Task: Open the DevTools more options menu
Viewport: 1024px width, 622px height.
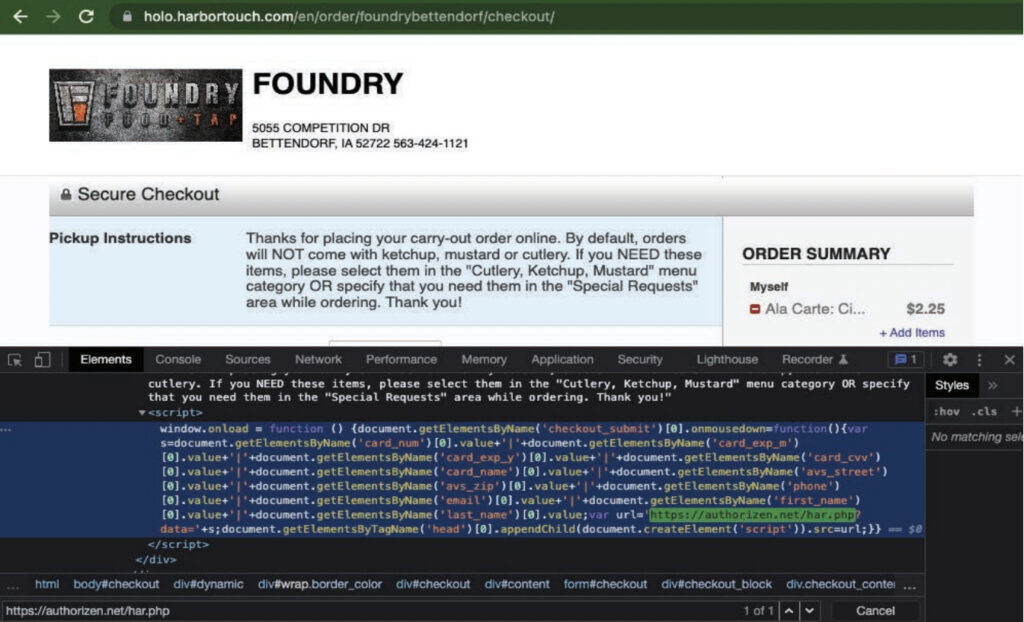Action: pos(979,359)
